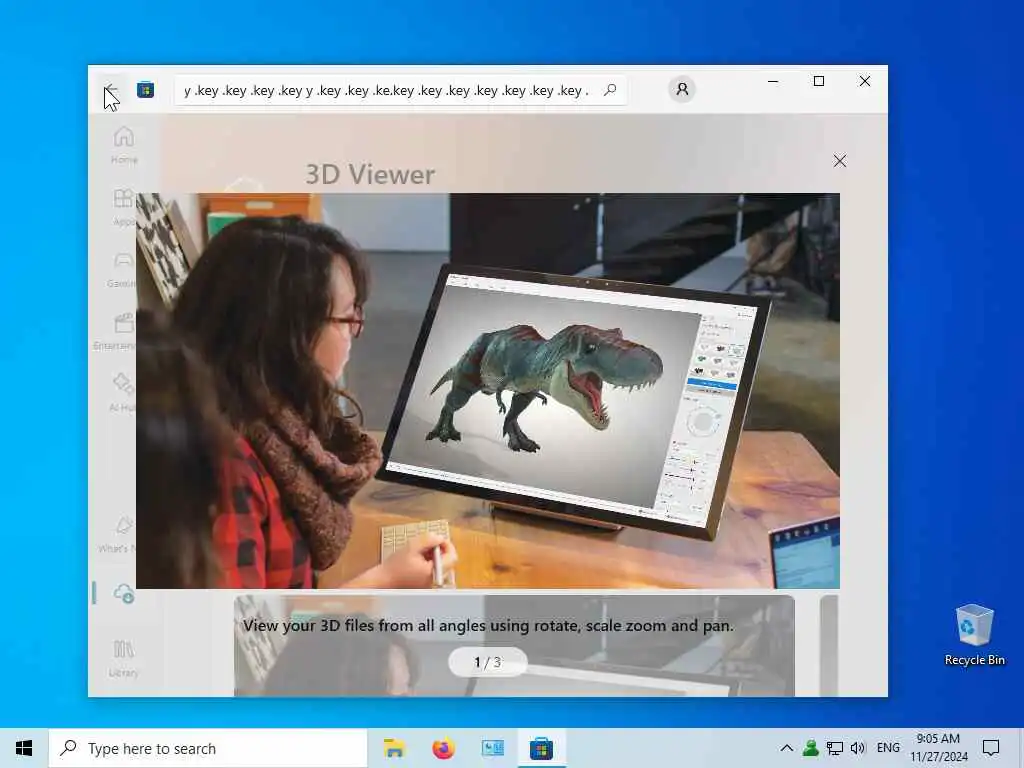The image size is (1024, 768).
Task: Select the Recycle Bin desktop icon
Action: pos(974,635)
